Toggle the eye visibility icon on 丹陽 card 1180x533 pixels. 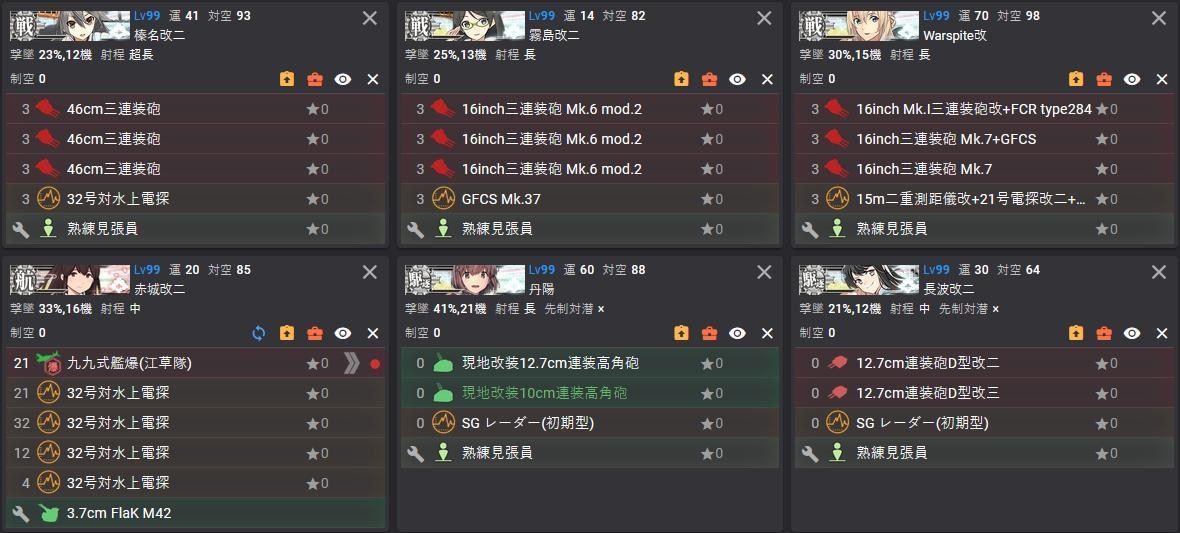738,334
